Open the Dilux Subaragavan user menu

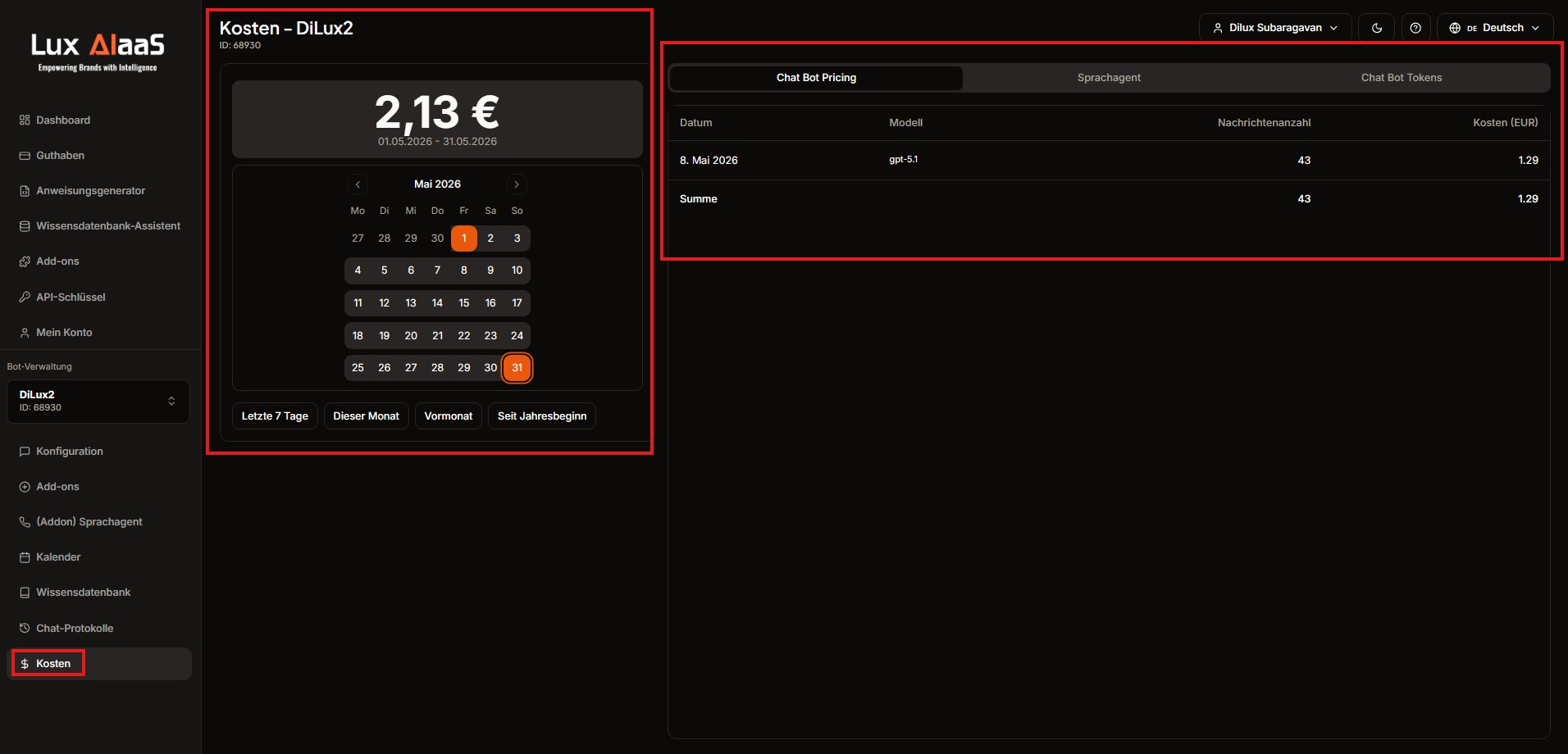(x=1275, y=28)
